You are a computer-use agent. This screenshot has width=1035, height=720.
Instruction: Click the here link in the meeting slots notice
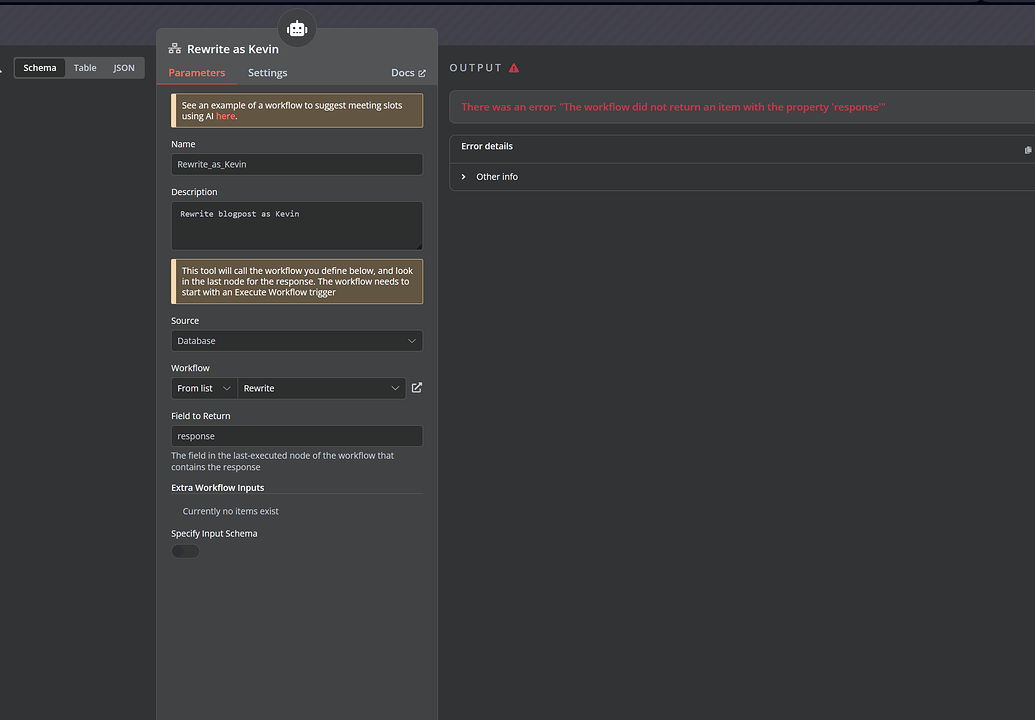tap(225, 116)
